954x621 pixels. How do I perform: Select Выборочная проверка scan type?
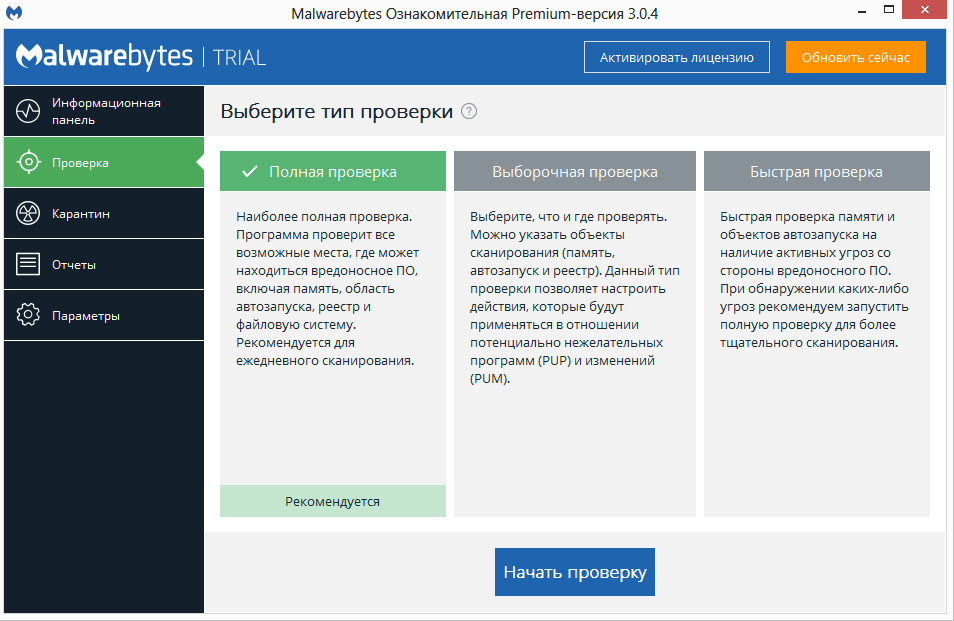(x=575, y=171)
